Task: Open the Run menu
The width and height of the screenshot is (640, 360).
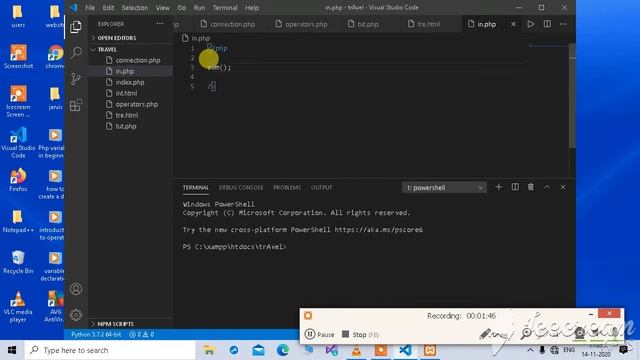Action: (x=199, y=7)
